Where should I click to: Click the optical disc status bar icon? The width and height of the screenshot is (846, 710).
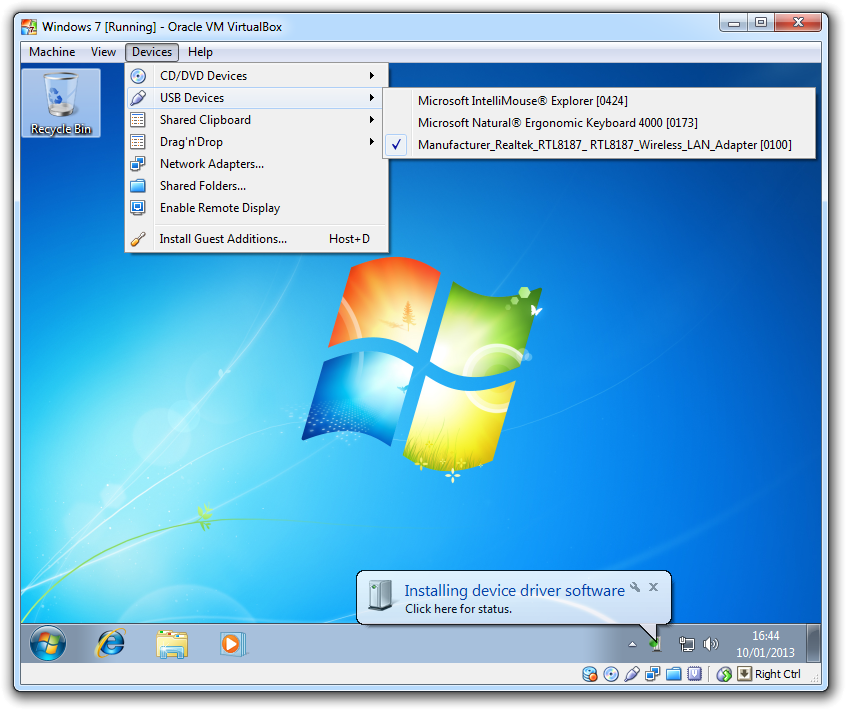pyautogui.click(x=611, y=674)
